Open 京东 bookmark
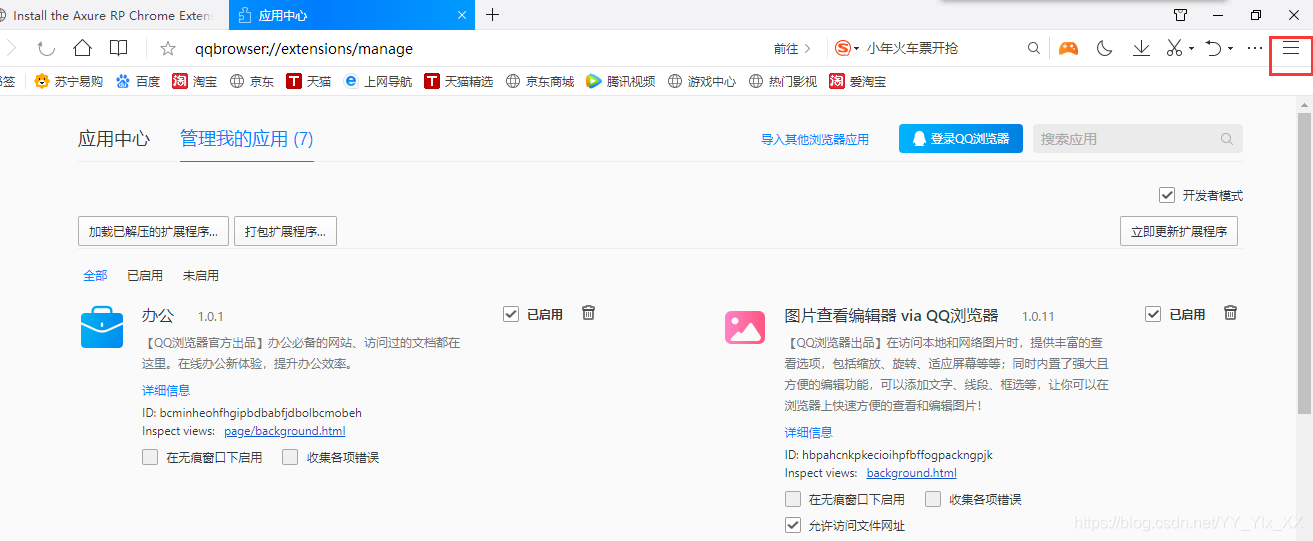Viewport: 1313px width, 541px height. (x=252, y=82)
